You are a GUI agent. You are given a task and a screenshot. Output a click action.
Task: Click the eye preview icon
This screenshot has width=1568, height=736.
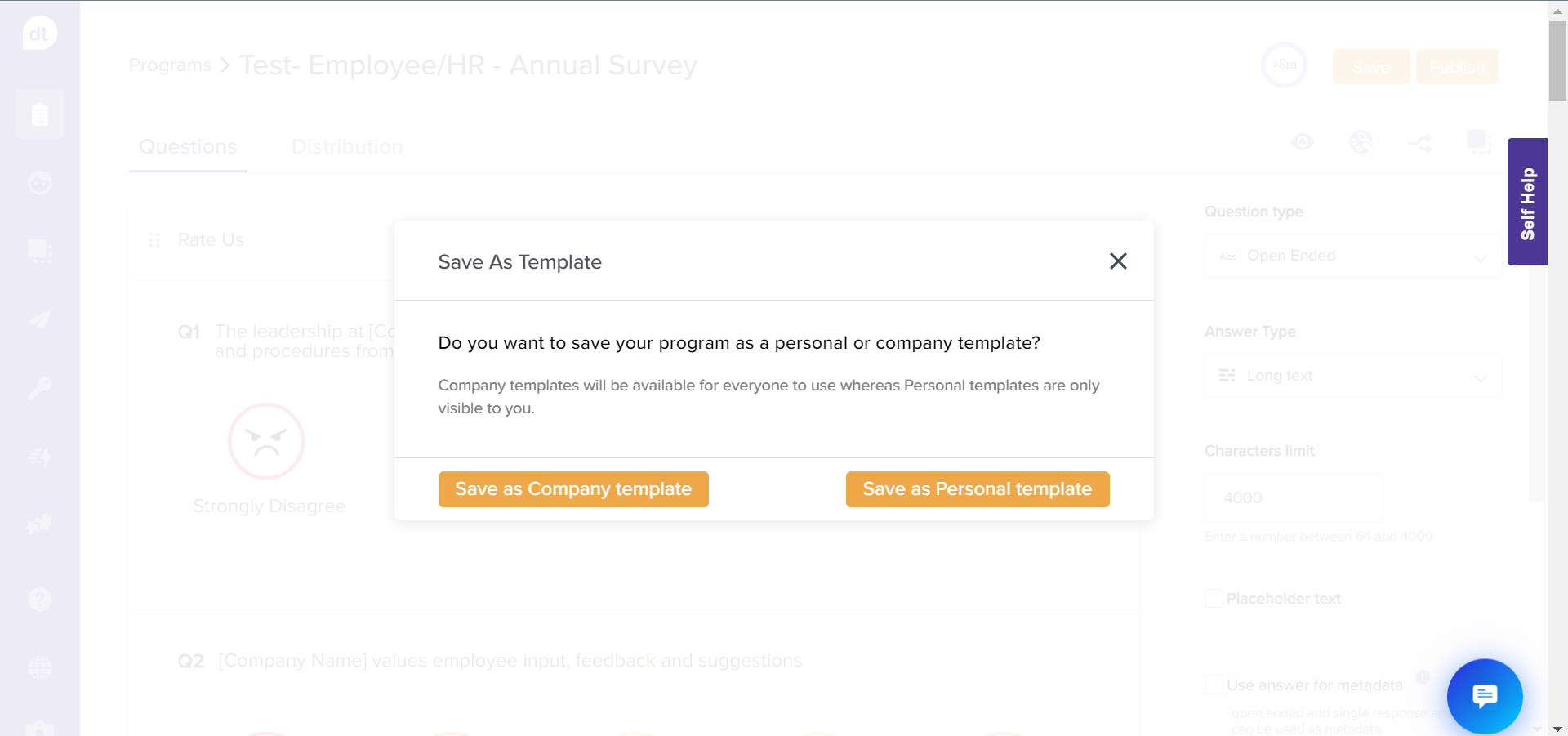1303,143
